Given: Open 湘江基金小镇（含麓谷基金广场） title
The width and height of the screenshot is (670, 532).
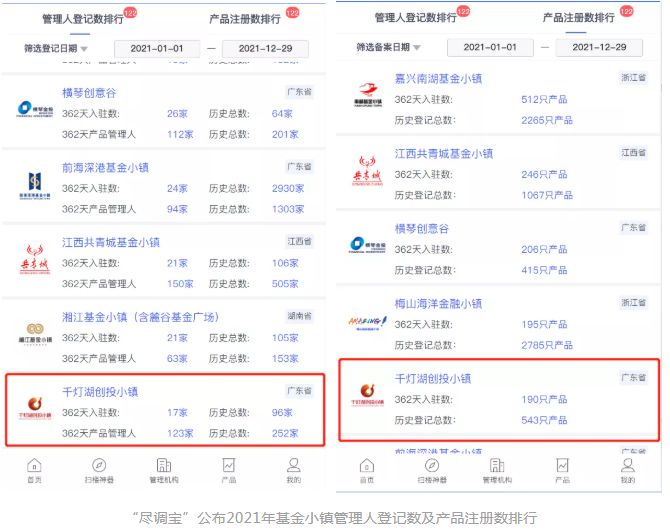Looking at the screenshot, I should pyautogui.click(x=141, y=317).
